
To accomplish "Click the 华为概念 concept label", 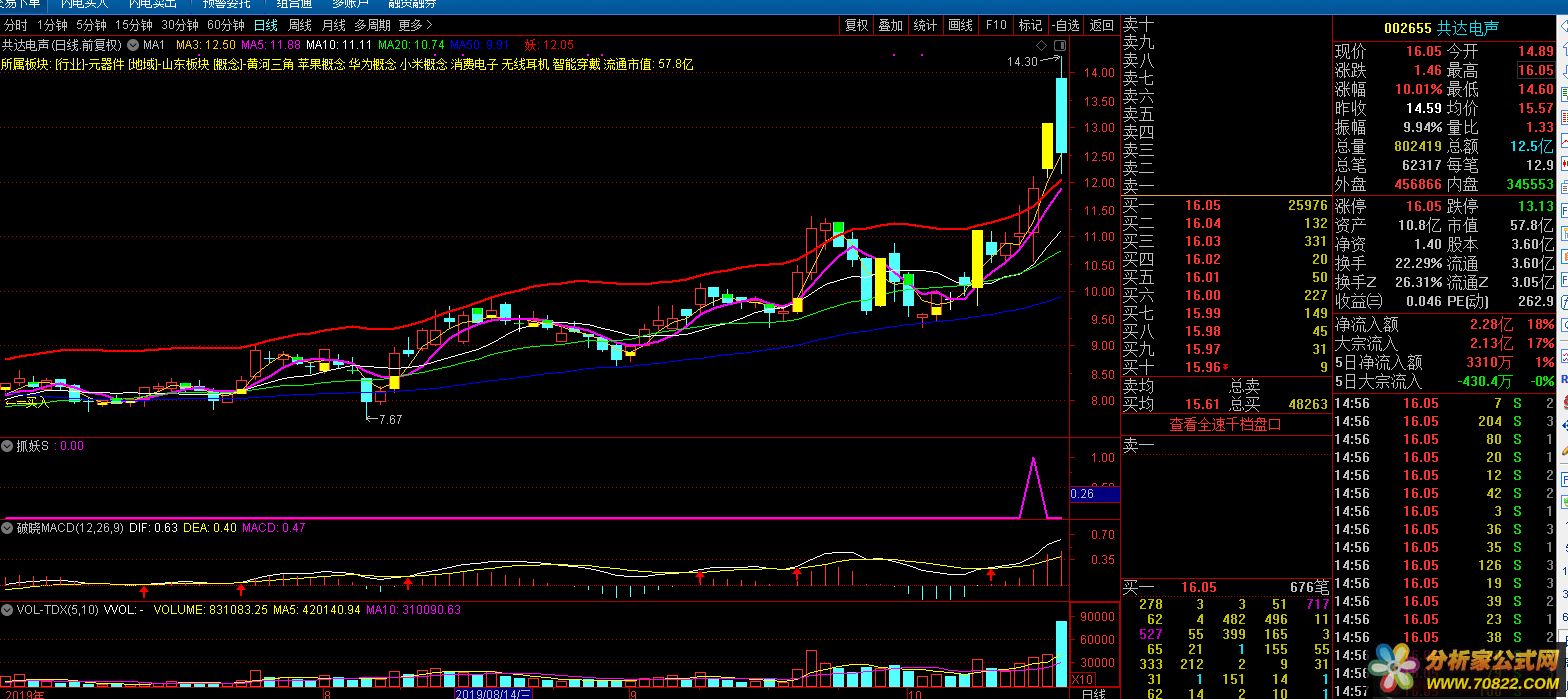I will [372, 64].
